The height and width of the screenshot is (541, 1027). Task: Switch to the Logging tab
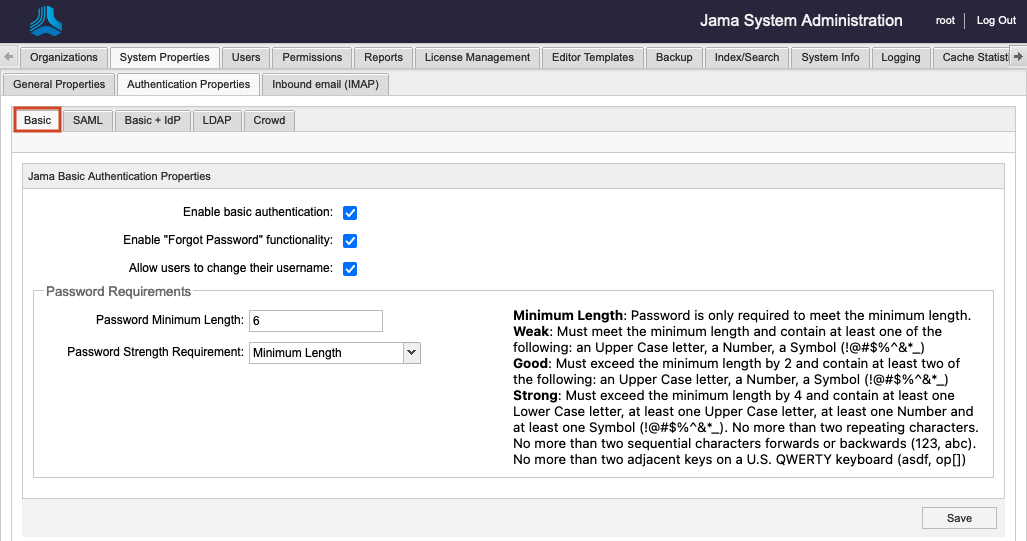[x=901, y=58]
